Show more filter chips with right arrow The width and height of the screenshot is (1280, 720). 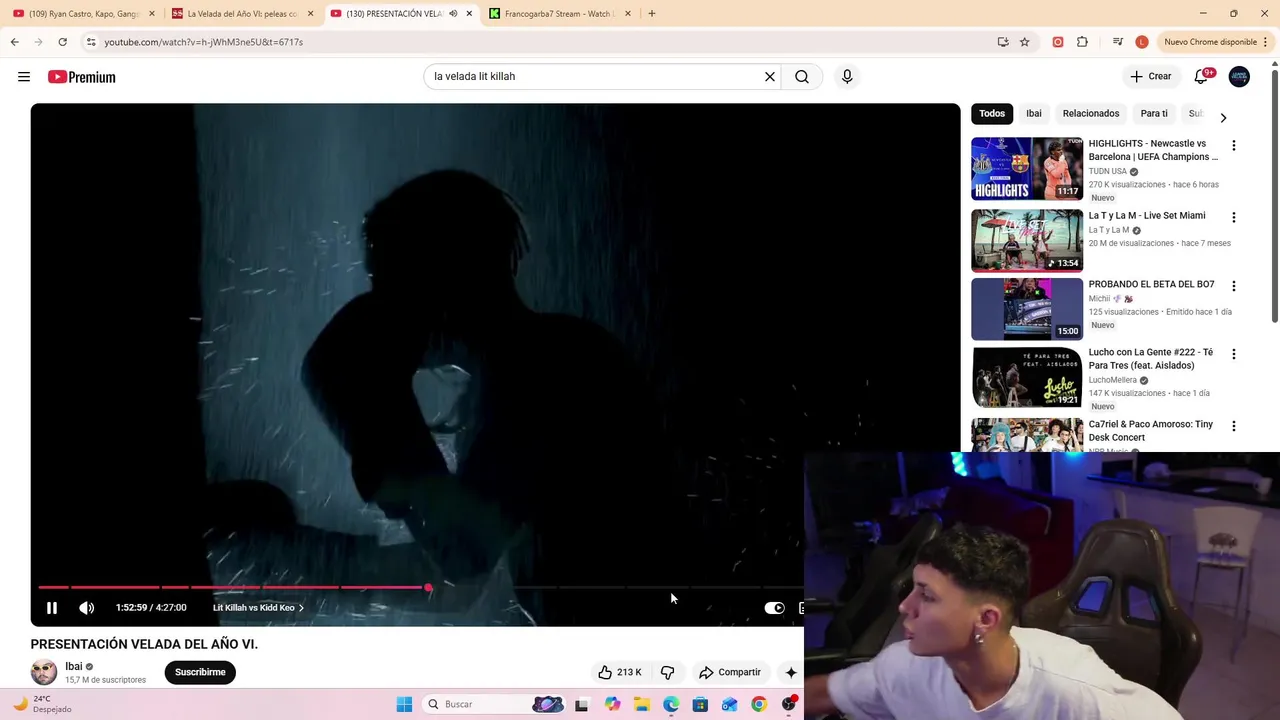click(x=1223, y=118)
